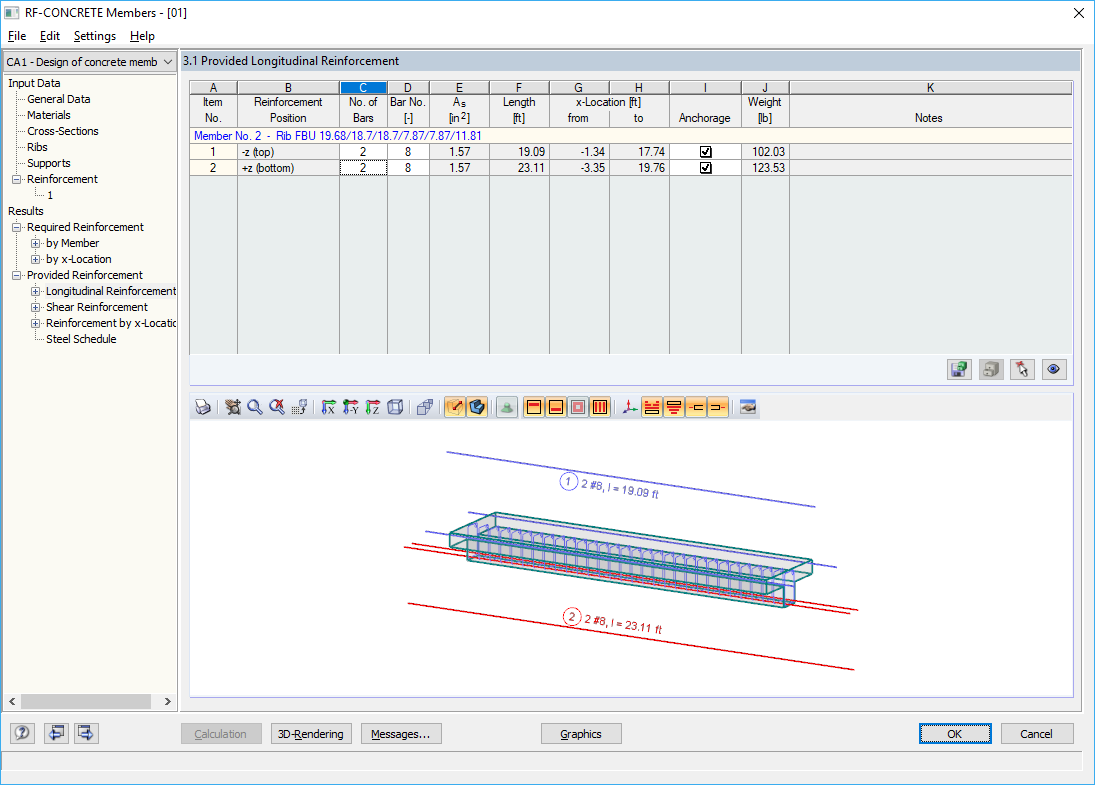Go to the previous table with arrow icon
This screenshot has width=1095, height=785.
57,733
